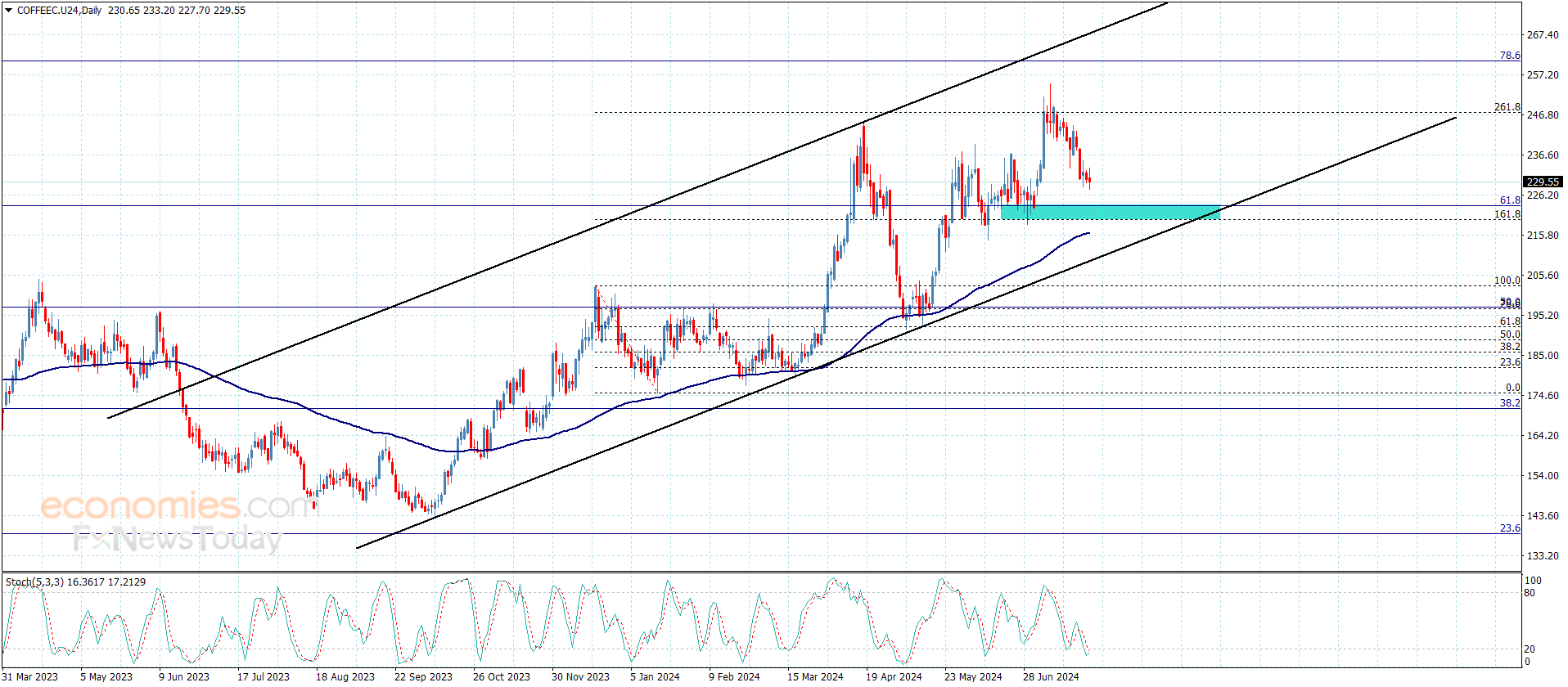1568x687 pixels.
Task: Click the 5 May 2023 date label
Action: pos(106,677)
